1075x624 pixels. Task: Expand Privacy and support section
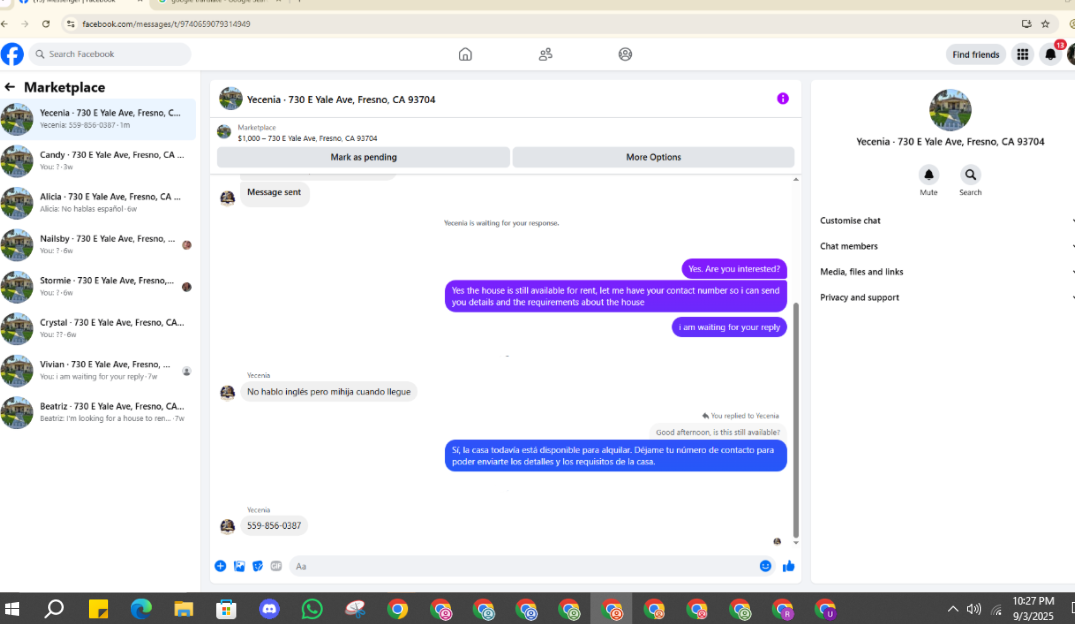point(947,298)
